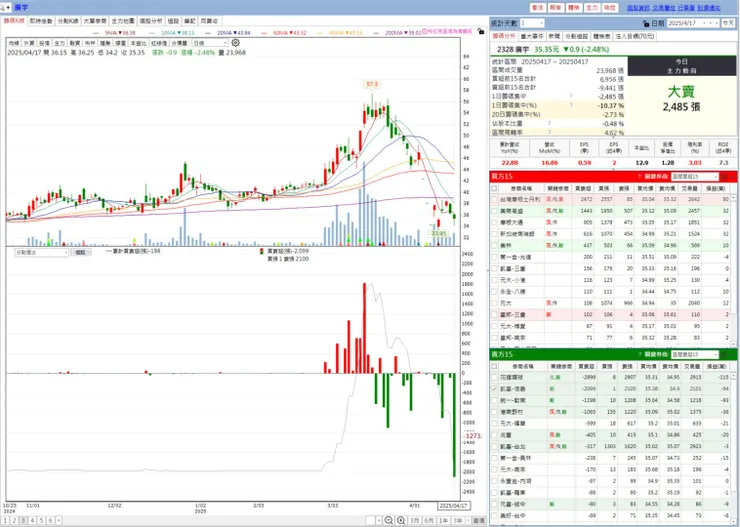Set chart range with 6月 button
The width and height of the screenshot is (740, 527).
(x=429, y=520)
